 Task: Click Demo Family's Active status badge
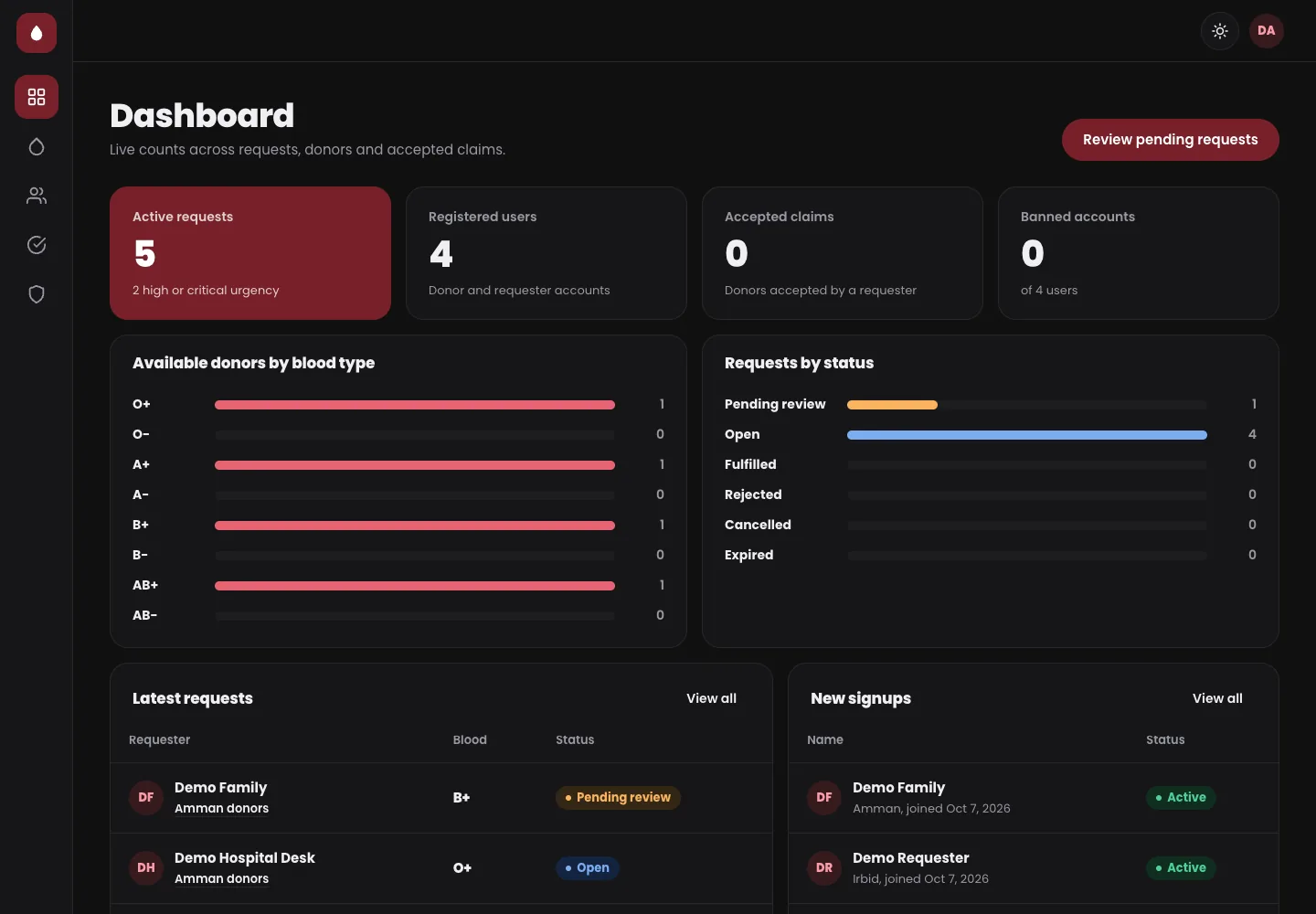1181,798
